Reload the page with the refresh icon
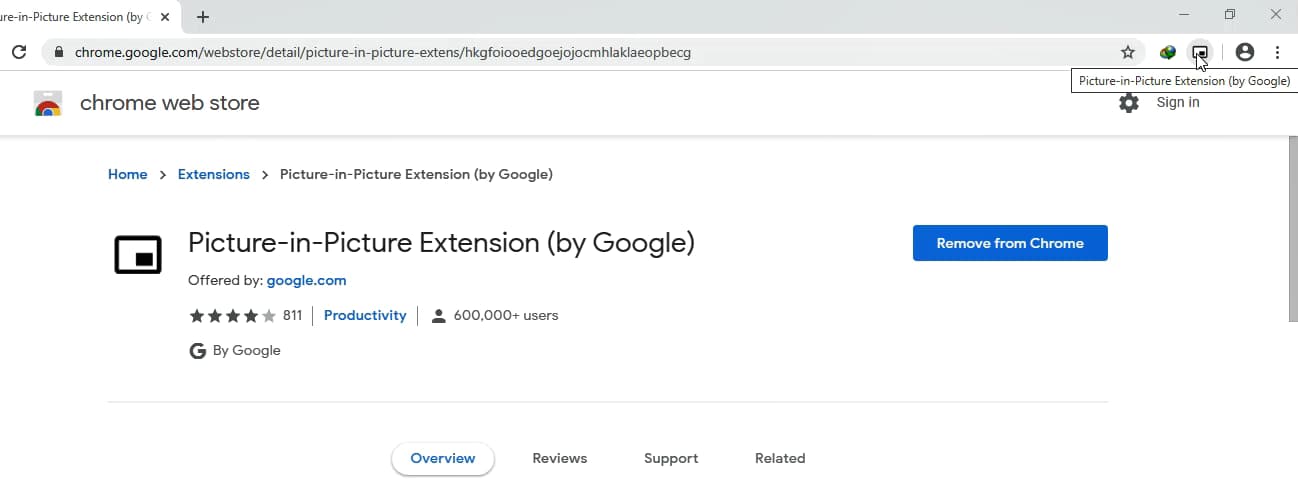1298x492 pixels. pos(18,52)
